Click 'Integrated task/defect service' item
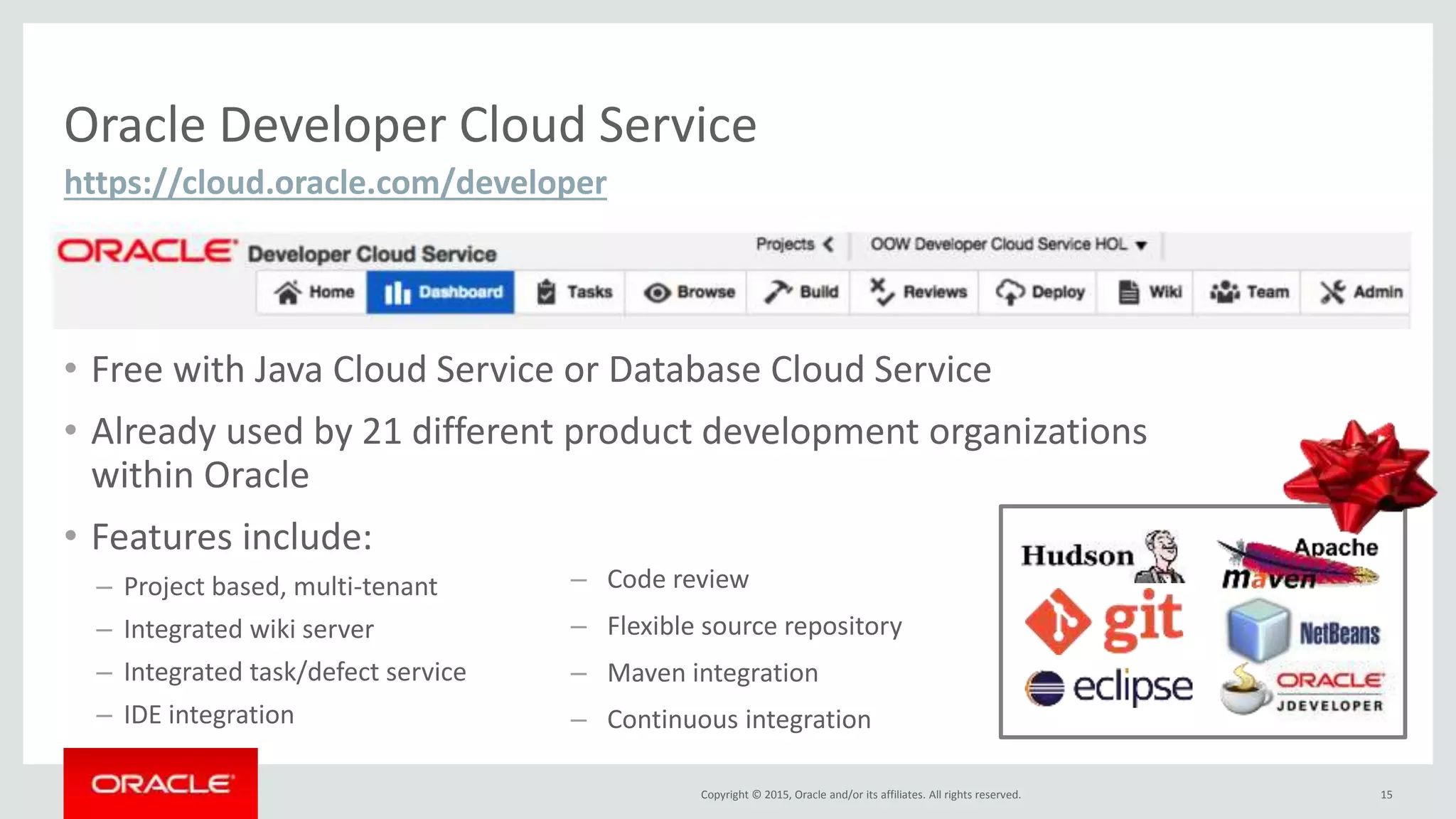Screen dimensions: 1456x819 pyautogui.click(x=294, y=673)
